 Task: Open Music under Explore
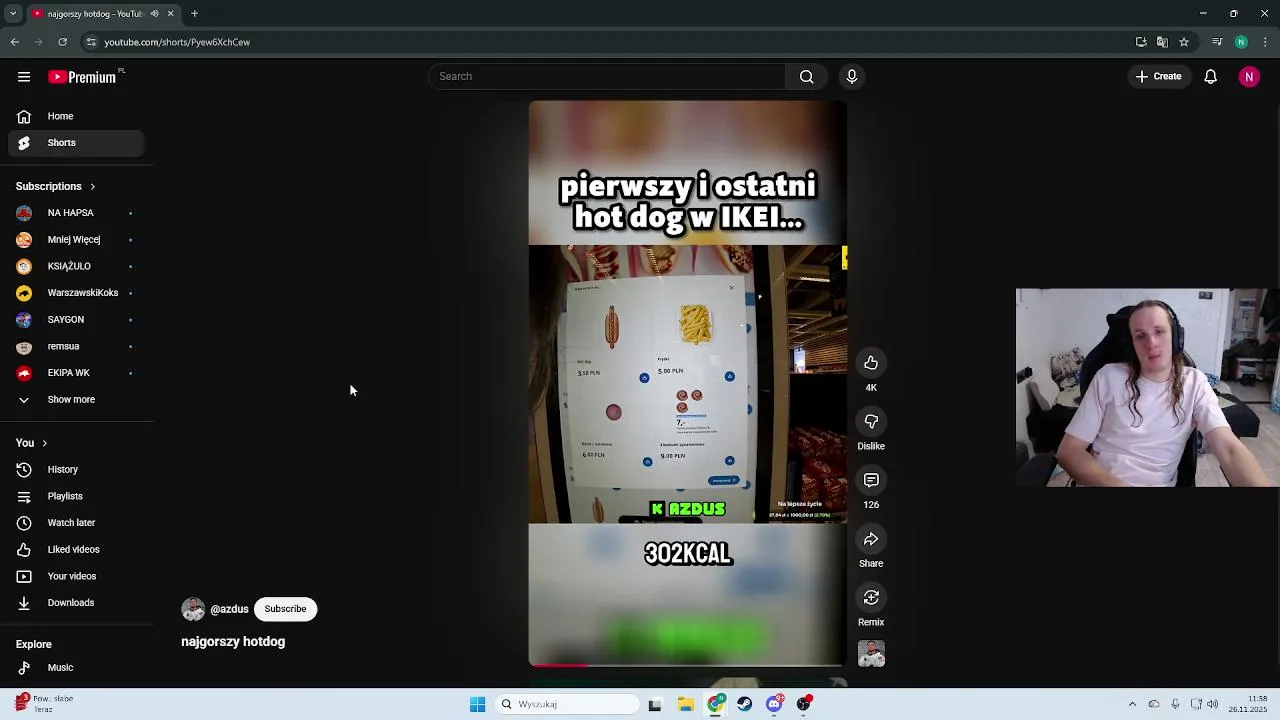(76, 668)
